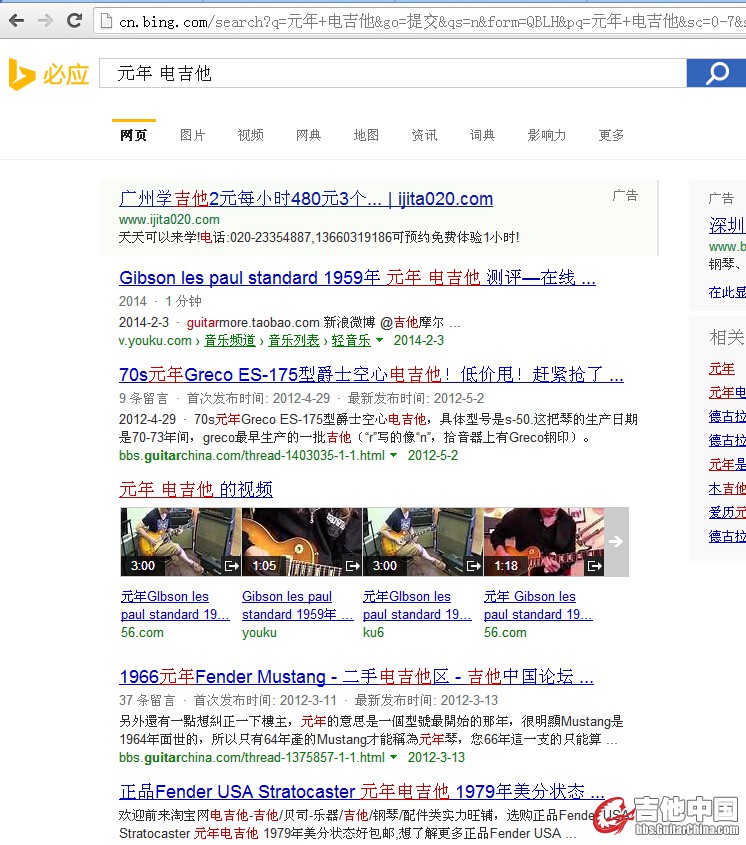Open ku6 video title link
The image size is (746, 845).
coord(417,606)
